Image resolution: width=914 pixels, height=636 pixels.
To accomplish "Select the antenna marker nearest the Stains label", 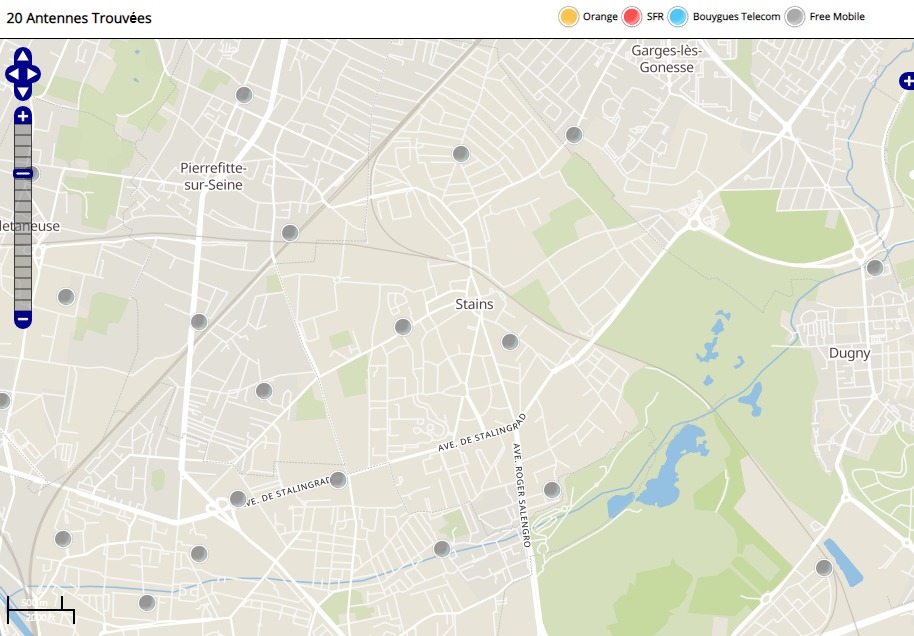I will pyautogui.click(x=510, y=342).
